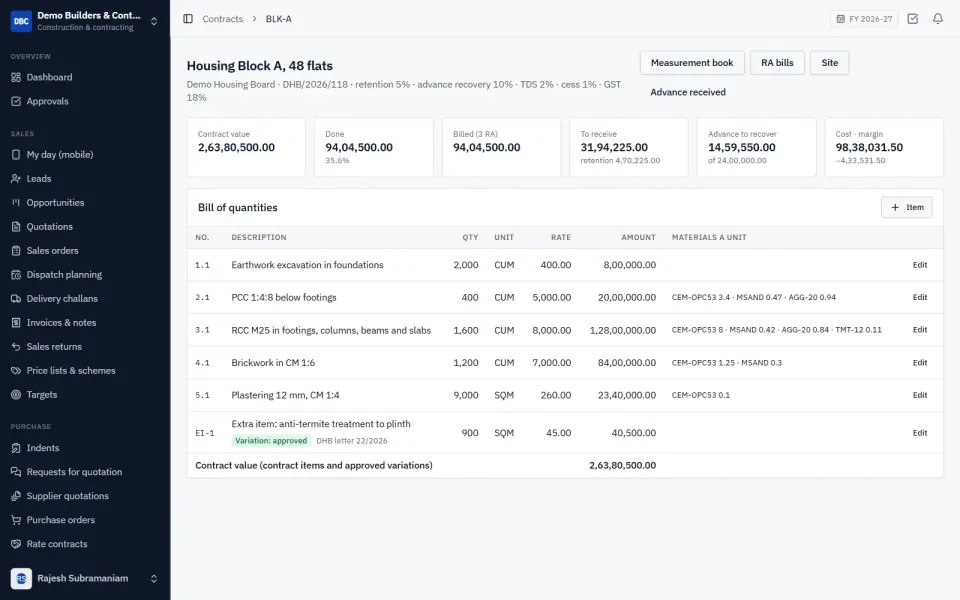Viewport: 960px width, 600px height.
Task: Click the Housing Block A, 48 flats title
Action: pyautogui.click(x=260, y=66)
